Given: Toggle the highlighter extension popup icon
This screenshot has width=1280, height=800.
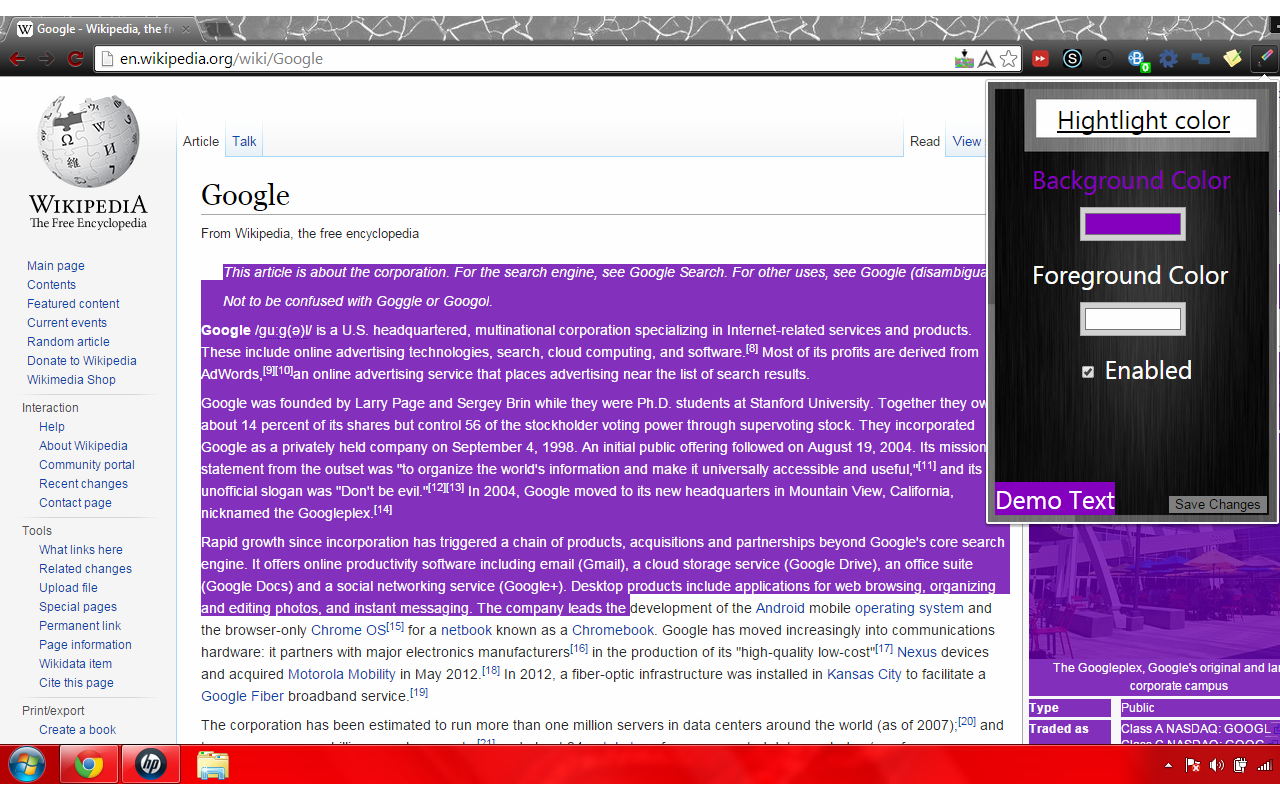Looking at the screenshot, I should (x=1265, y=59).
